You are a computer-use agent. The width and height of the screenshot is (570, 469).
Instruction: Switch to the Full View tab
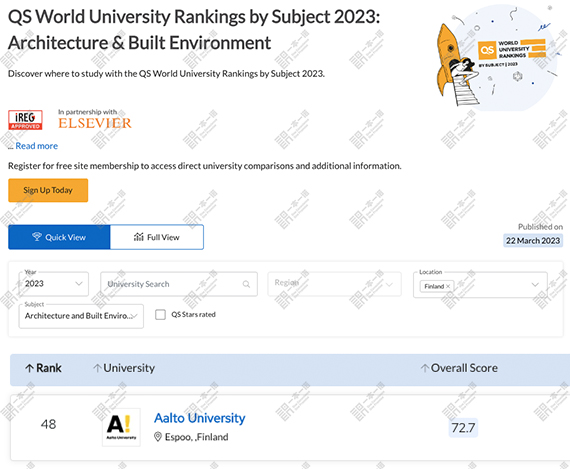pos(157,237)
